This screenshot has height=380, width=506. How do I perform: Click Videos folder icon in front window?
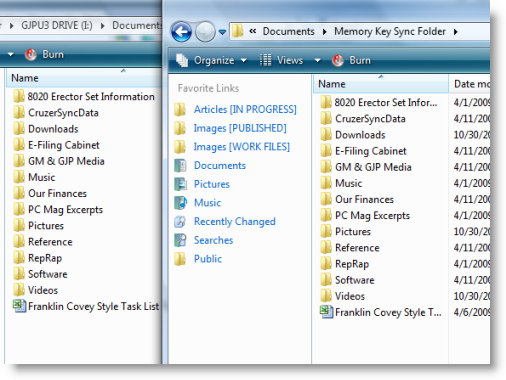326,296
